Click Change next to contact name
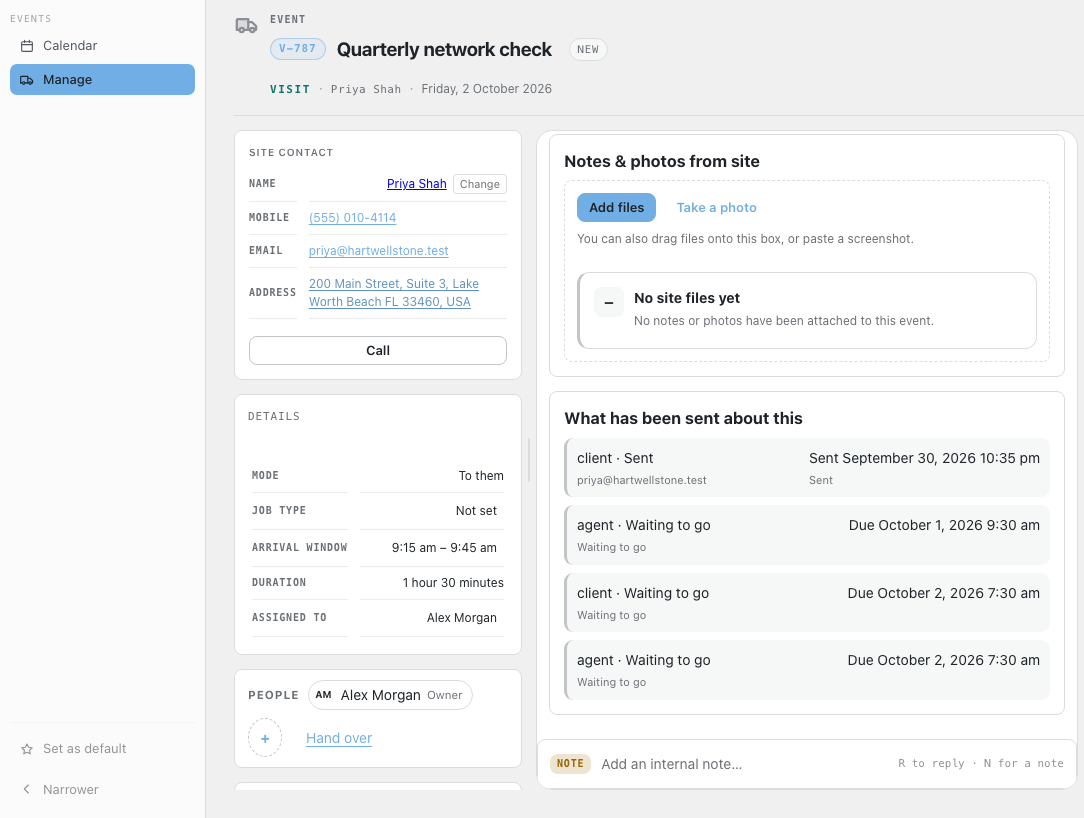Image resolution: width=1084 pixels, height=818 pixels. tap(480, 184)
